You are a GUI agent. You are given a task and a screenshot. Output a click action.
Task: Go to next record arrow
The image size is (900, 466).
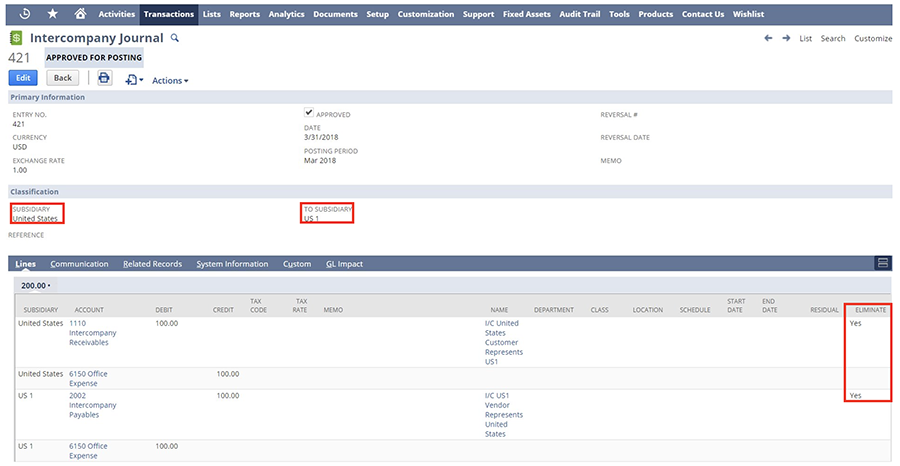pos(785,38)
